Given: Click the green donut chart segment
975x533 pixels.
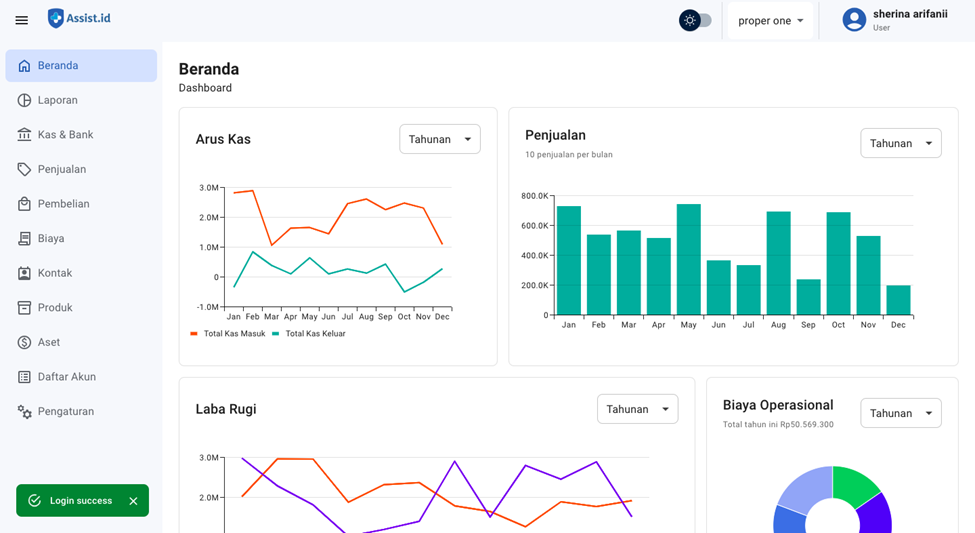Looking at the screenshot, I should click(x=854, y=485).
